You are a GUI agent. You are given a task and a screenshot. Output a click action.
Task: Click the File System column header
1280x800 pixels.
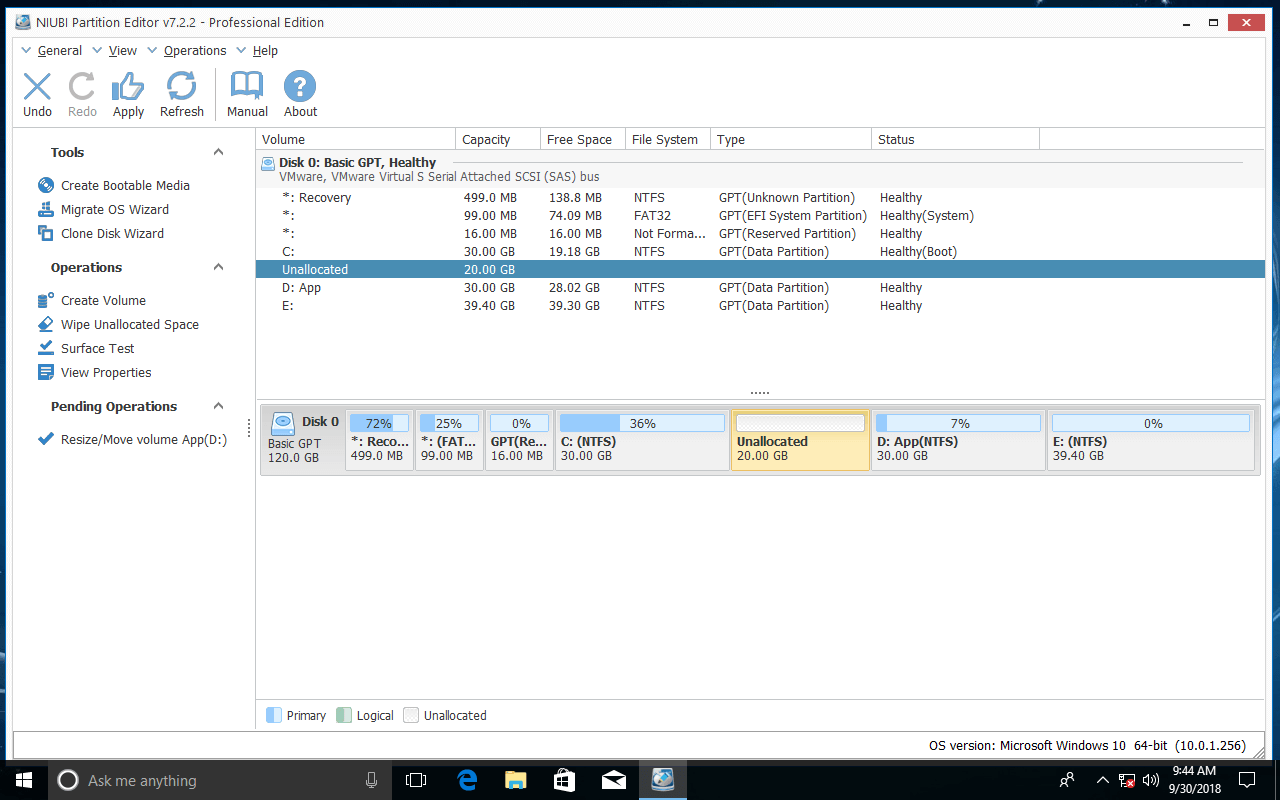668,139
